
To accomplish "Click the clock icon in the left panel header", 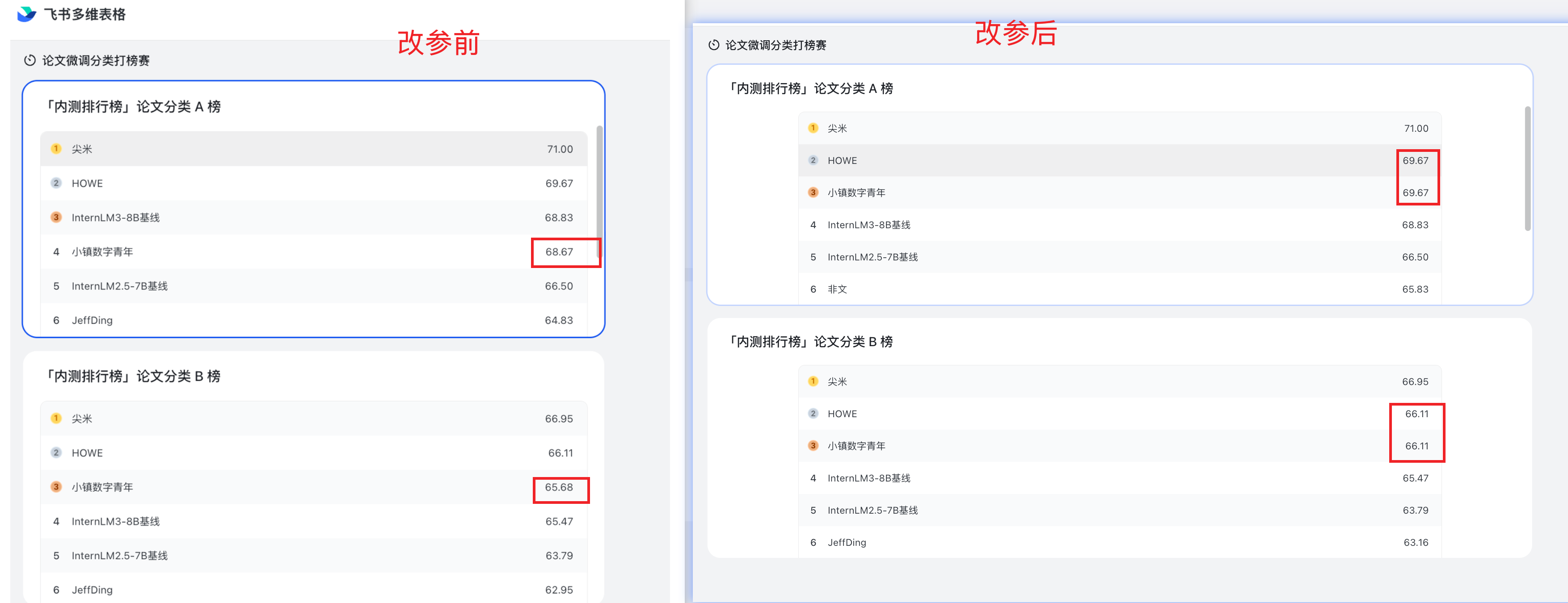I will pyautogui.click(x=29, y=60).
